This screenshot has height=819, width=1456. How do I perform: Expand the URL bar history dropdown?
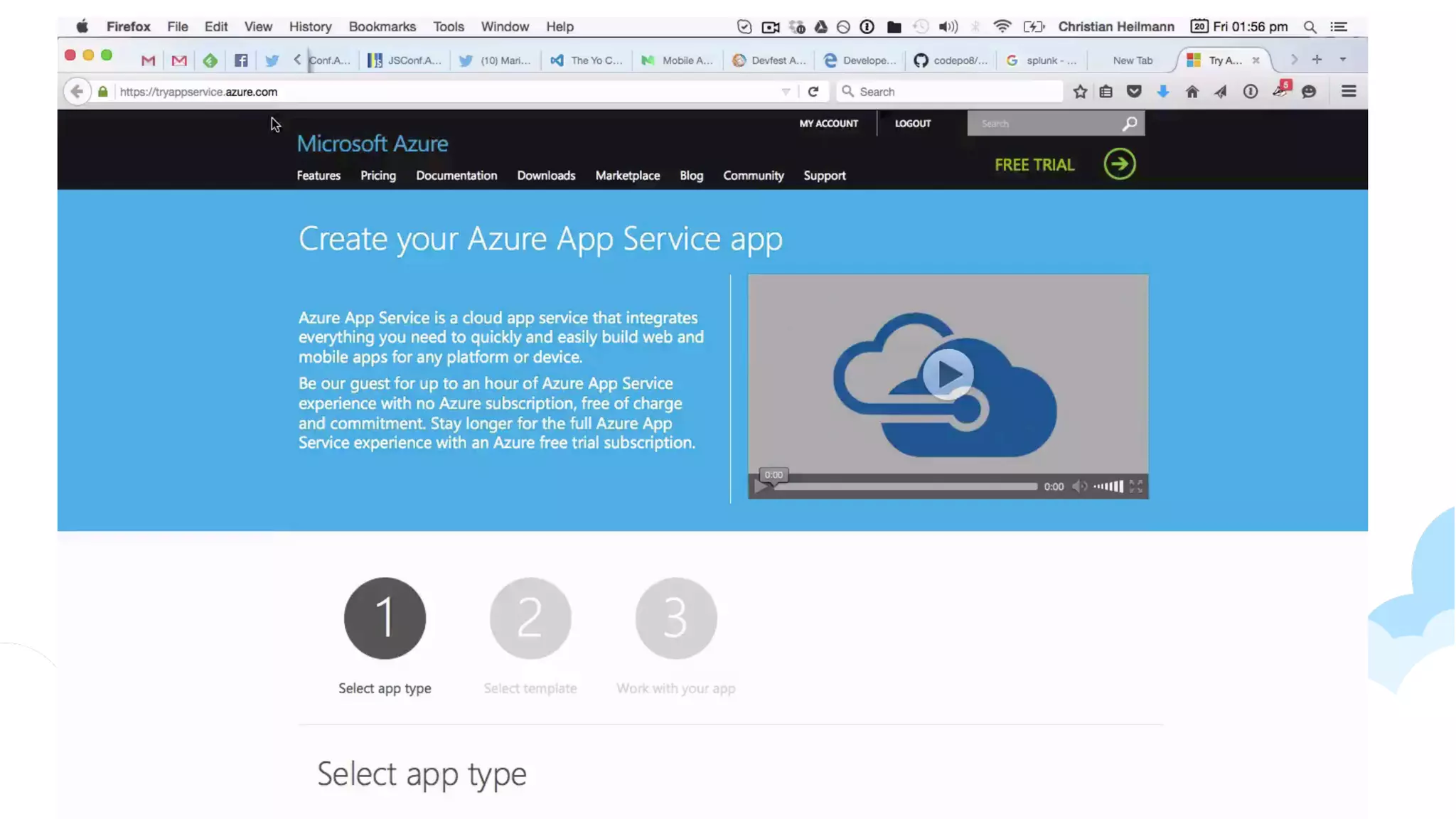[x=786, y=92]
